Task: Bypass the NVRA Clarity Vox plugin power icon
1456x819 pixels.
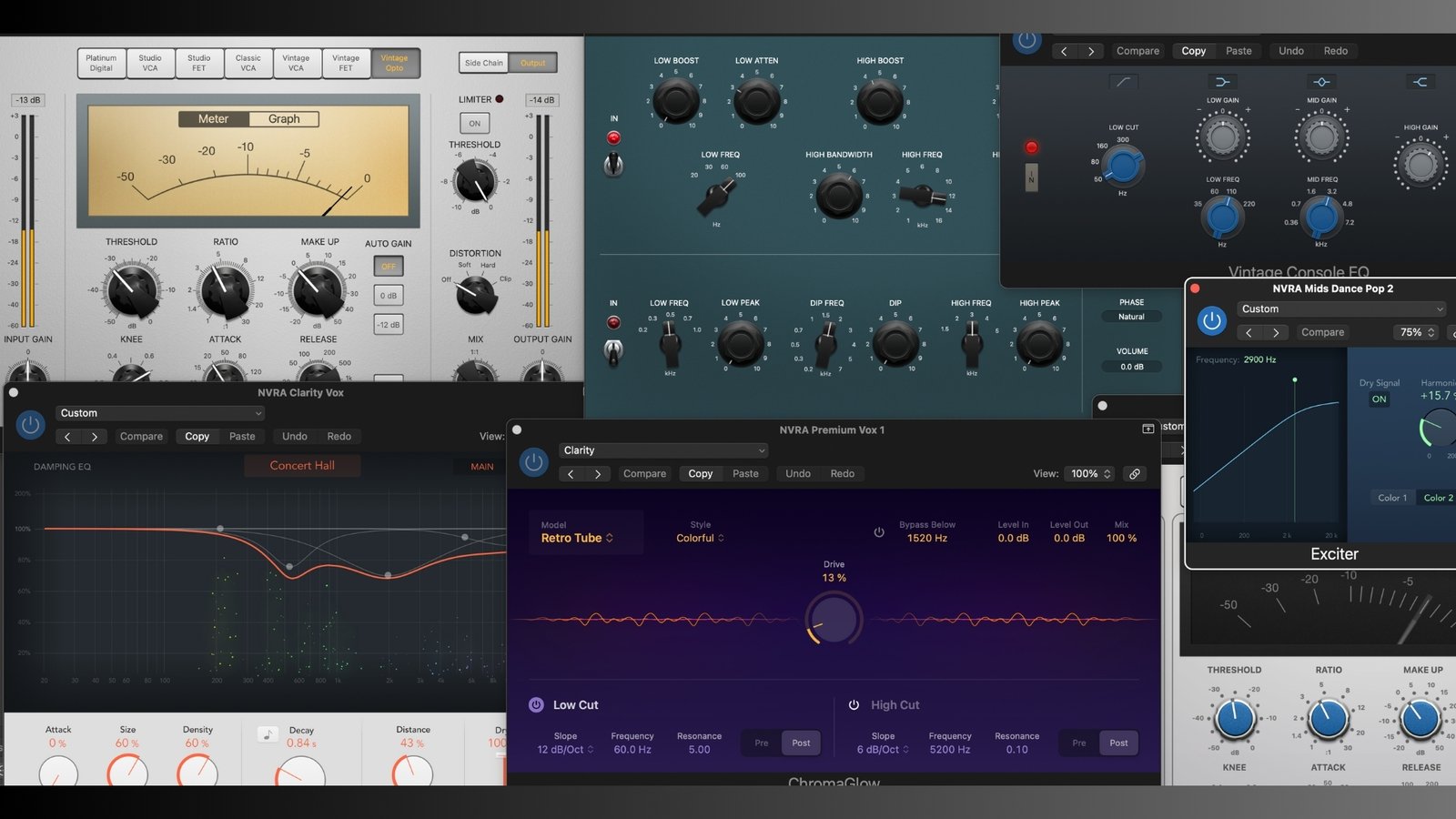Action: pos(31,425)
